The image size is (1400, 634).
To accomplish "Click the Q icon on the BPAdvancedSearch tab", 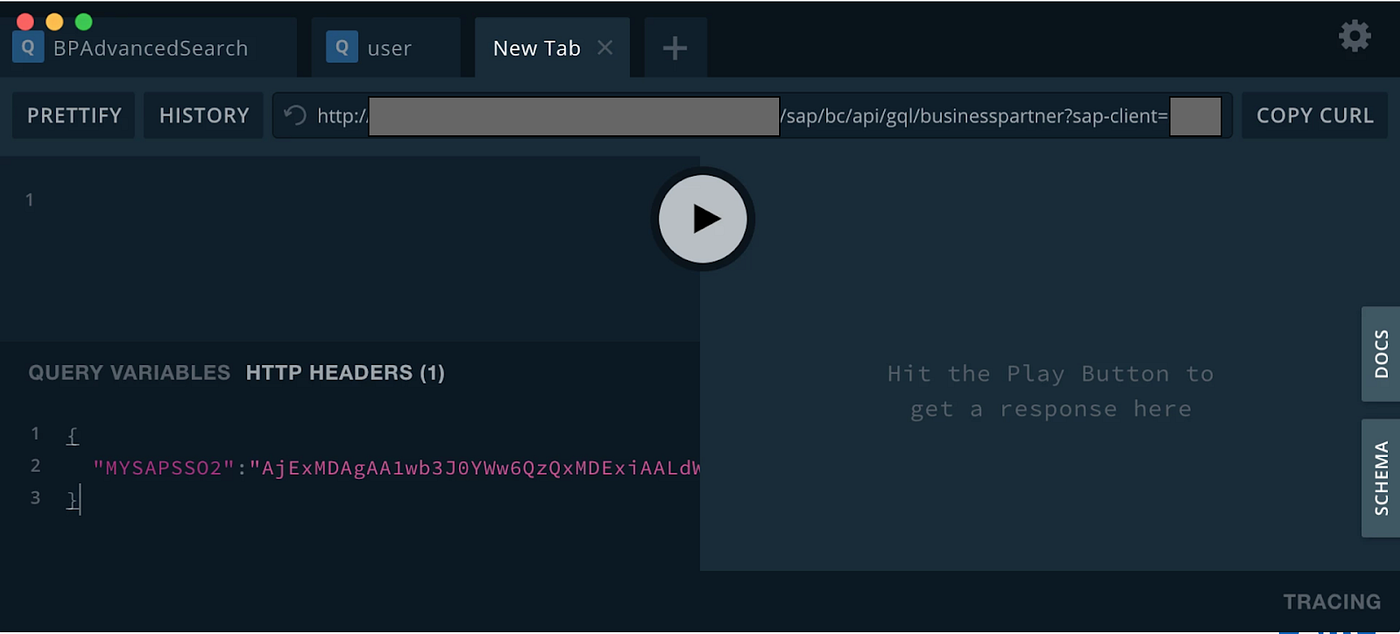I will pos(27,47).
